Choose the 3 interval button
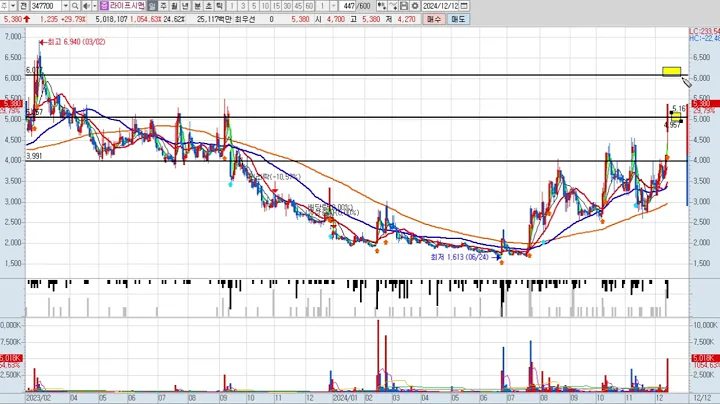This screenshot has width=720, height=404. coord(243,6)
